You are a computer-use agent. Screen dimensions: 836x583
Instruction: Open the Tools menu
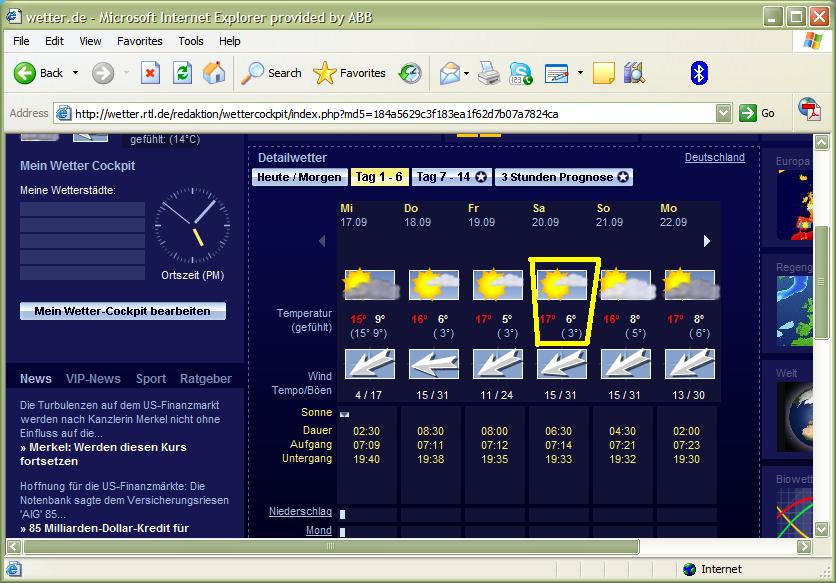coord(191,41)
